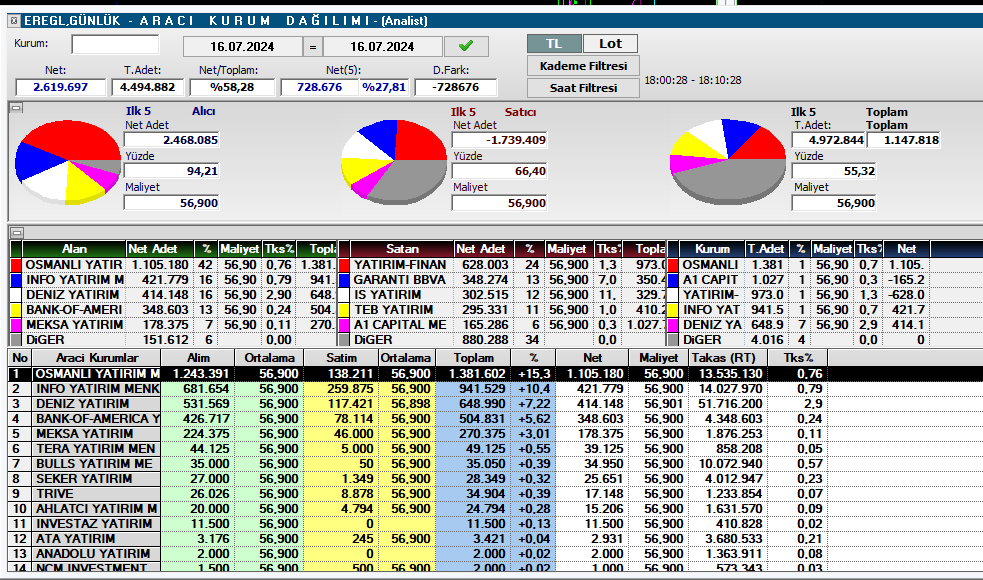Click the window close box beside EREGL title

14,21
